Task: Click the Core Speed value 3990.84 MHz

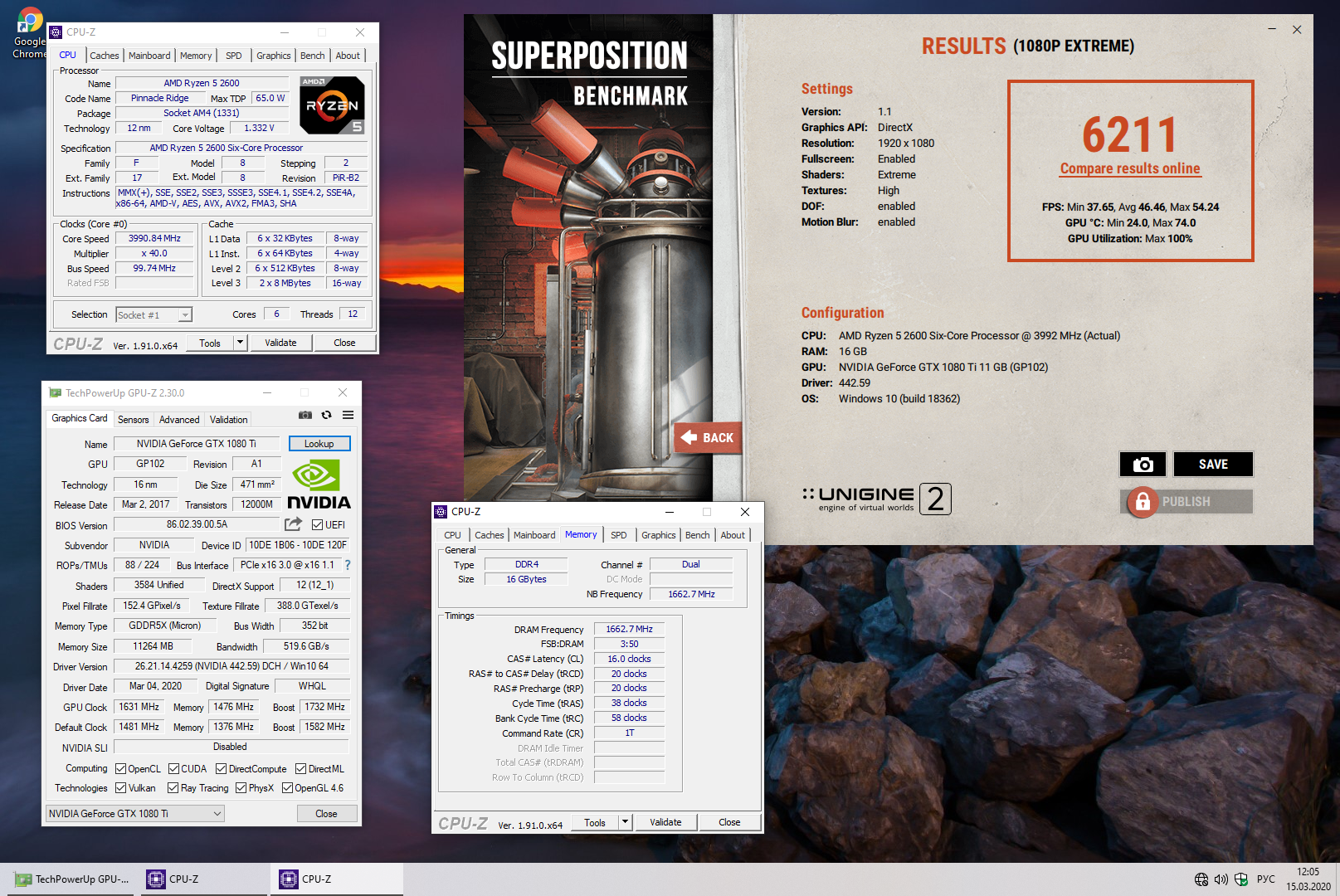Action: (x=154, y=239)
